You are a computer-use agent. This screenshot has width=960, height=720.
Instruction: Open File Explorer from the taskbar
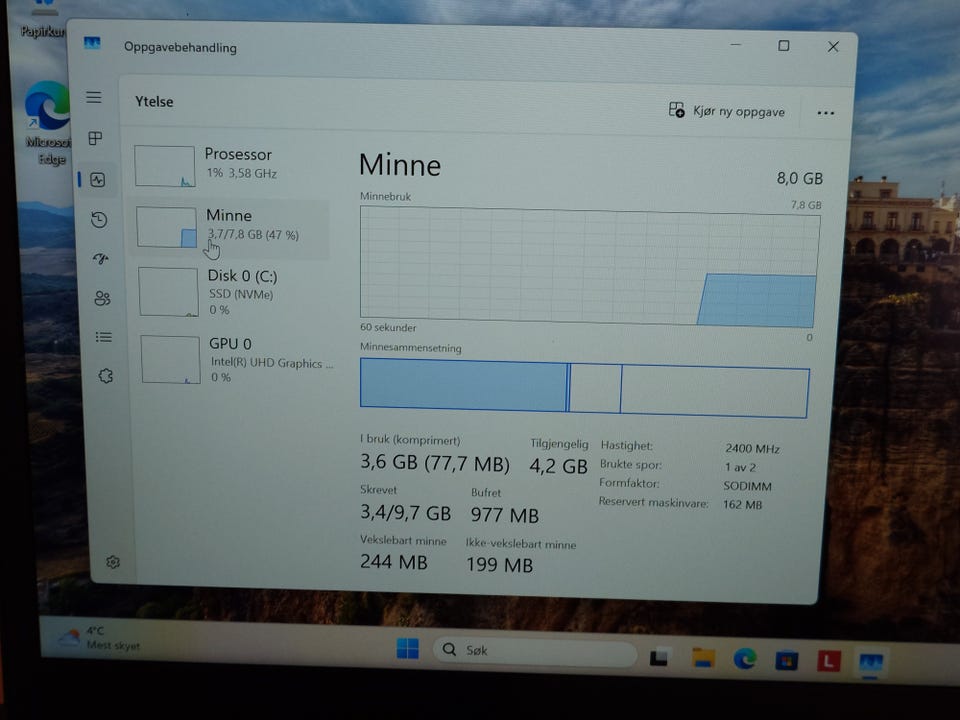703,658
